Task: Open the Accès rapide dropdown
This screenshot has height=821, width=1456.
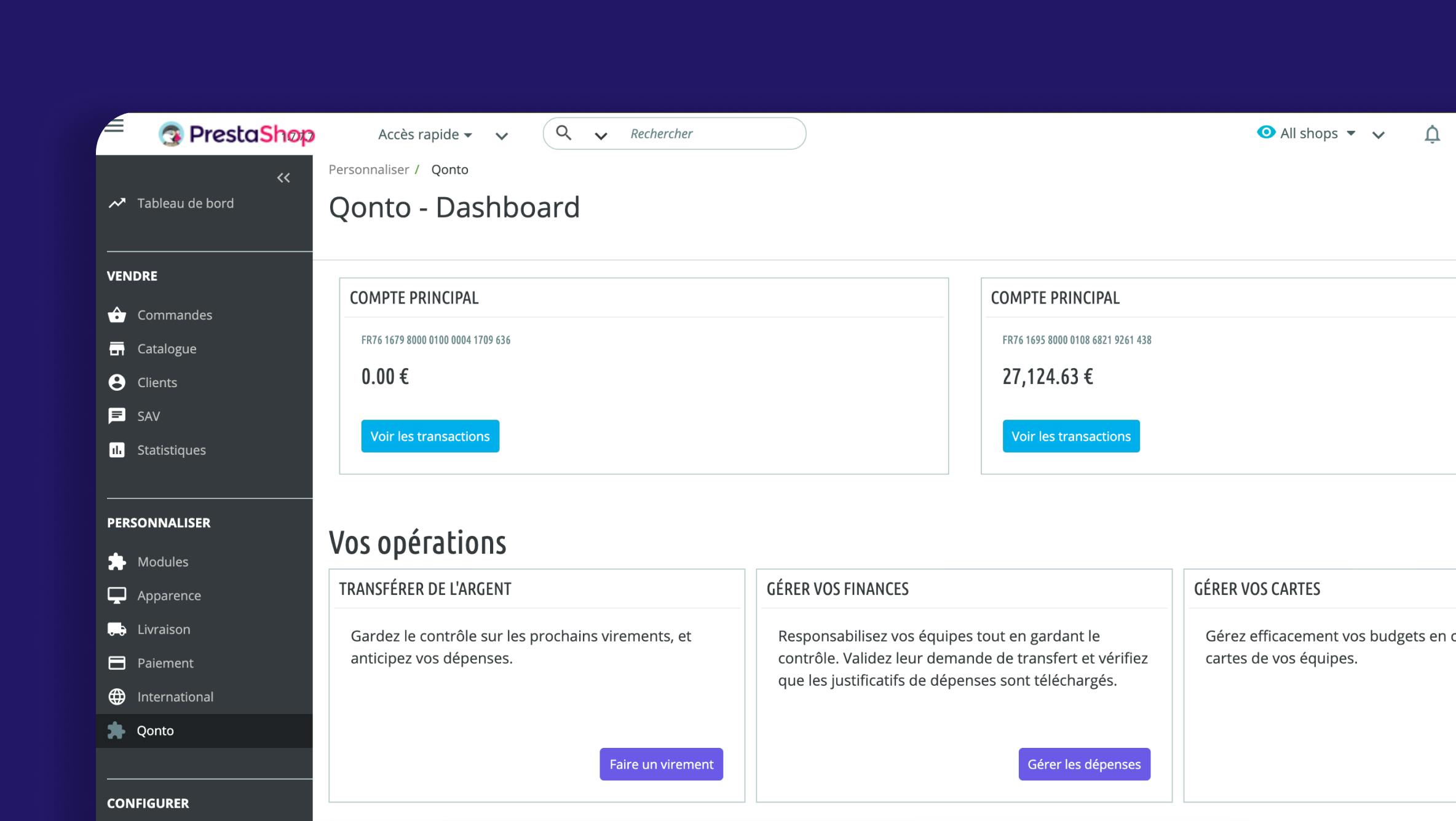Action: point(425,135)
